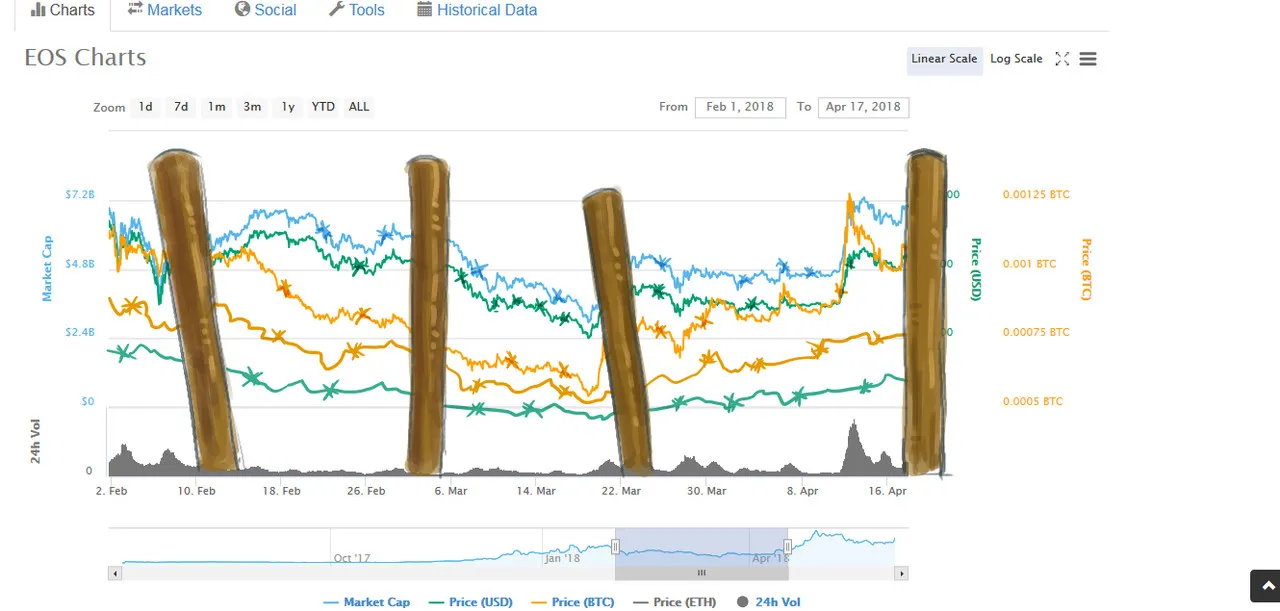Set zoom range to ALL
The width and height of the screenshot is (1280, 611).
click(x=359, y=107)
